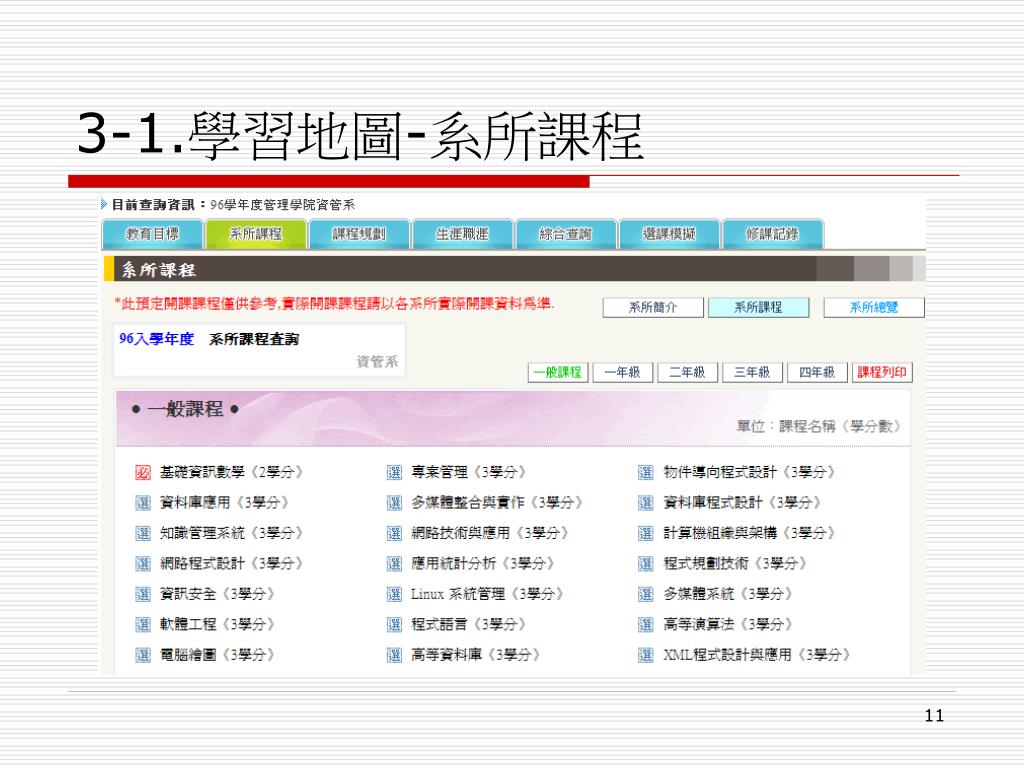
Task: Open course 高等資料庫《3學分》
Action: pos(475,655)
